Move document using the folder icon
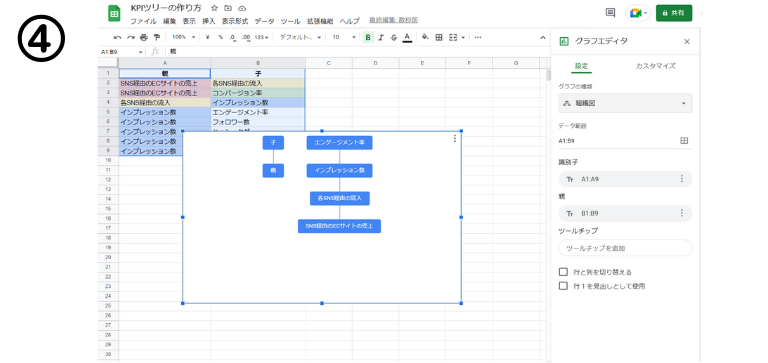This screenshot has width=768, height=363. (x=228, y=8)
